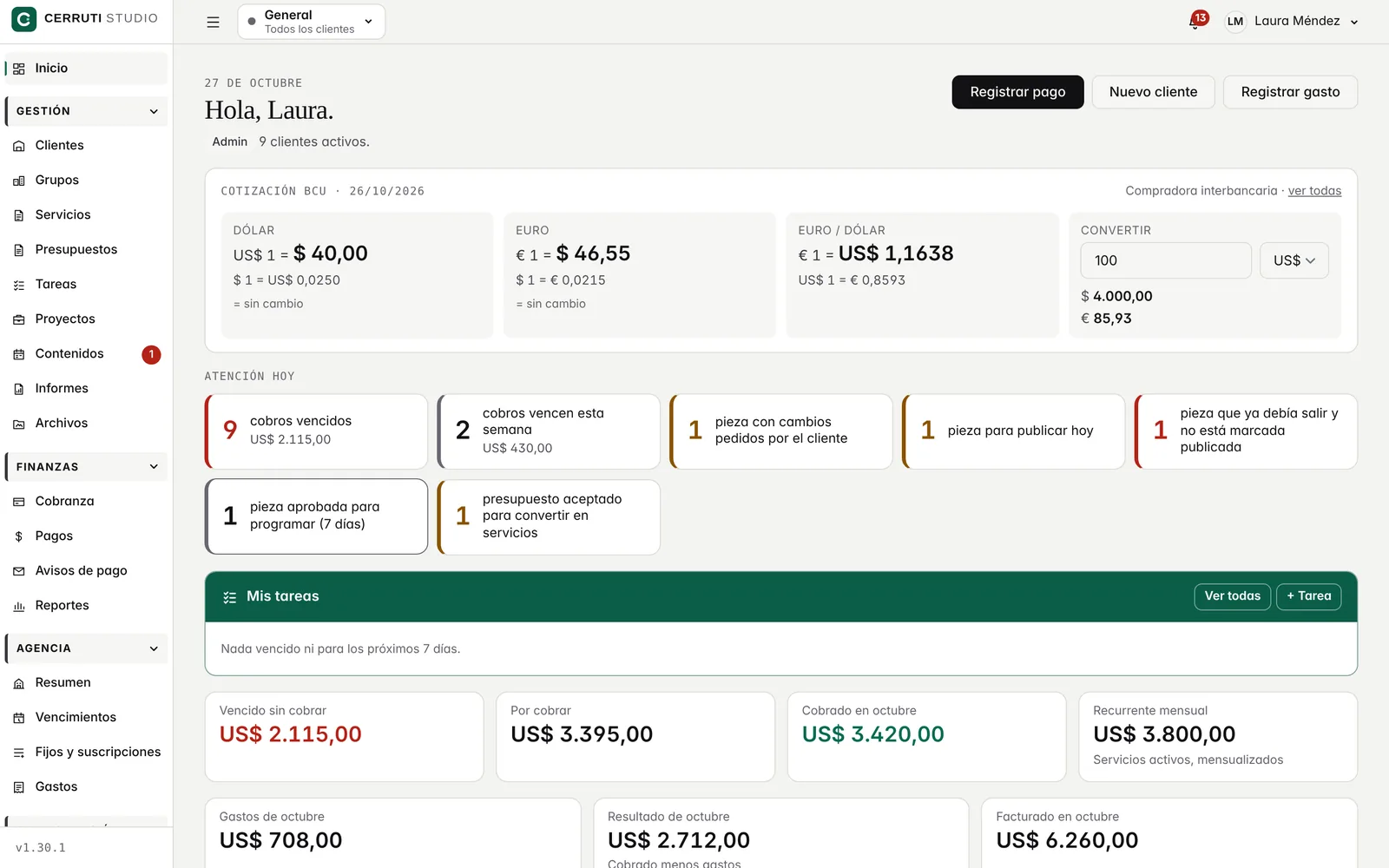Click the Registrar gasto button
The width and height of the screenshot is (1389, 868).
coord(1290,92)
